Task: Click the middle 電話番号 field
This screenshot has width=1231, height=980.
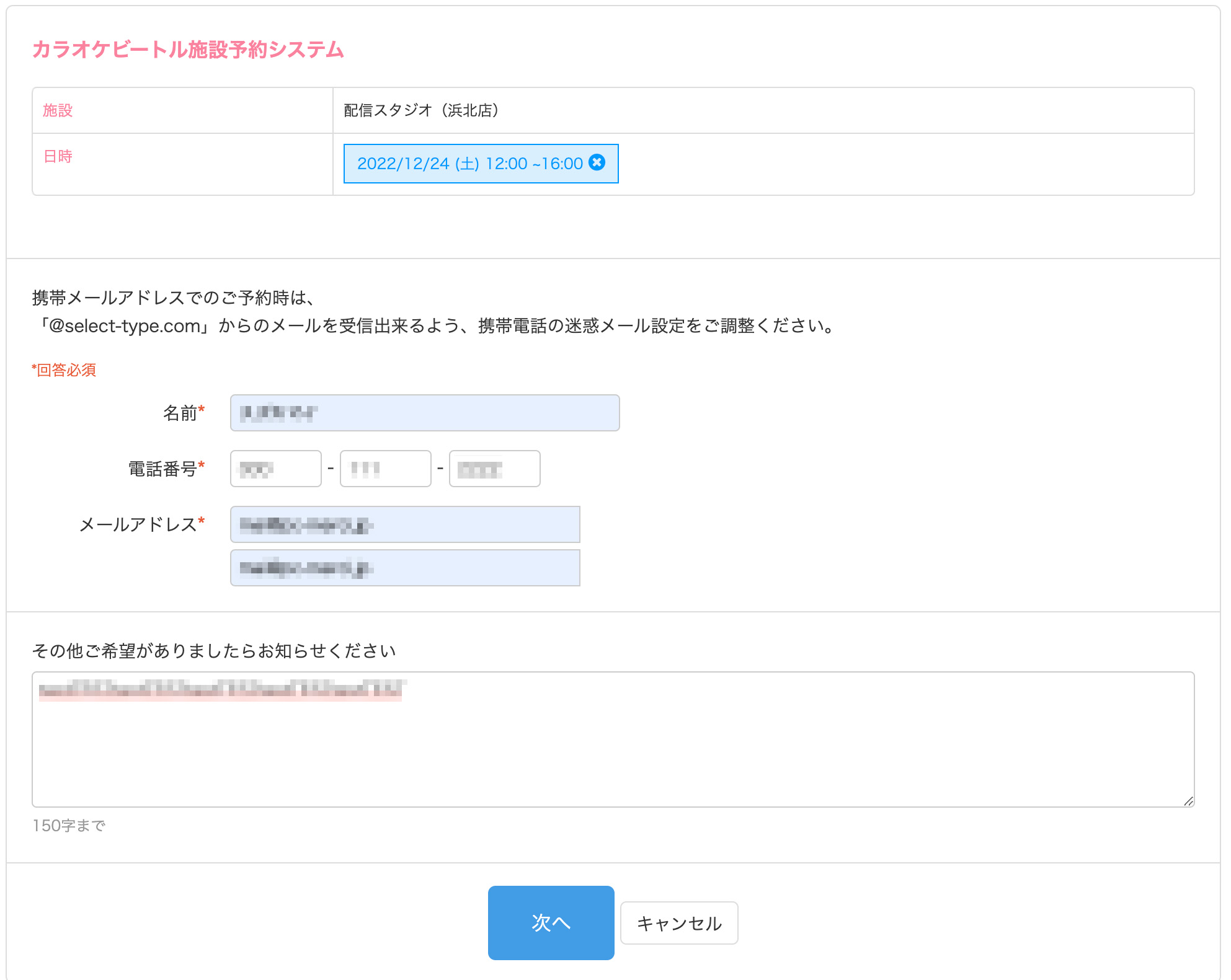Action: pos(386,469)
